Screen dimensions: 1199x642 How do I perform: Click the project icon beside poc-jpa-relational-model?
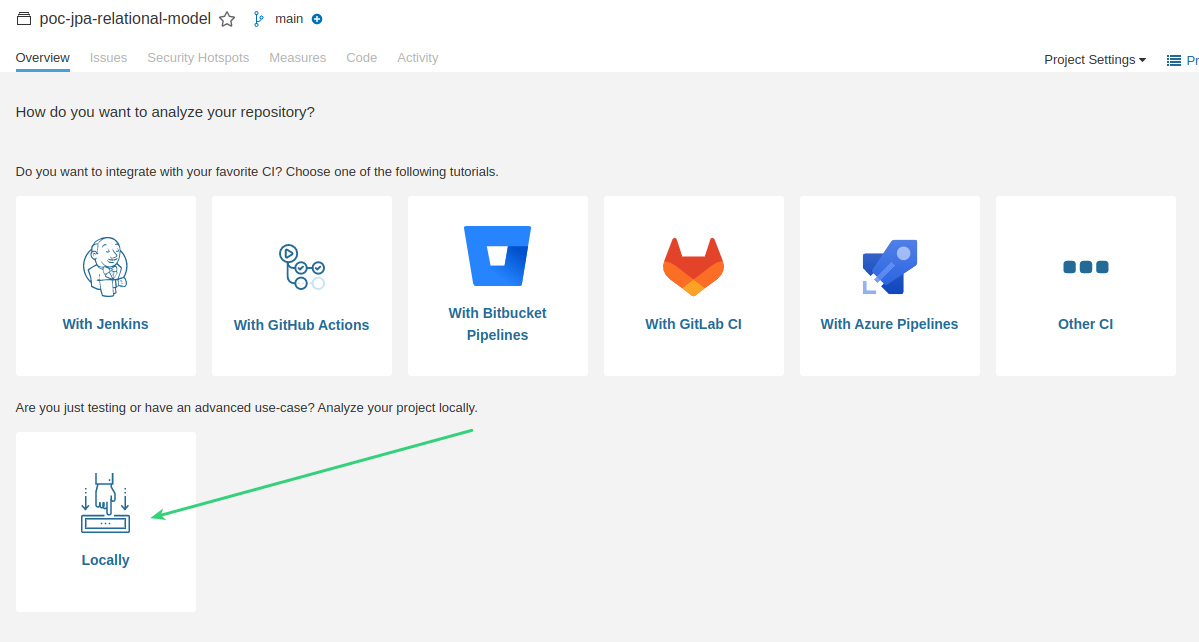[24, 19]
